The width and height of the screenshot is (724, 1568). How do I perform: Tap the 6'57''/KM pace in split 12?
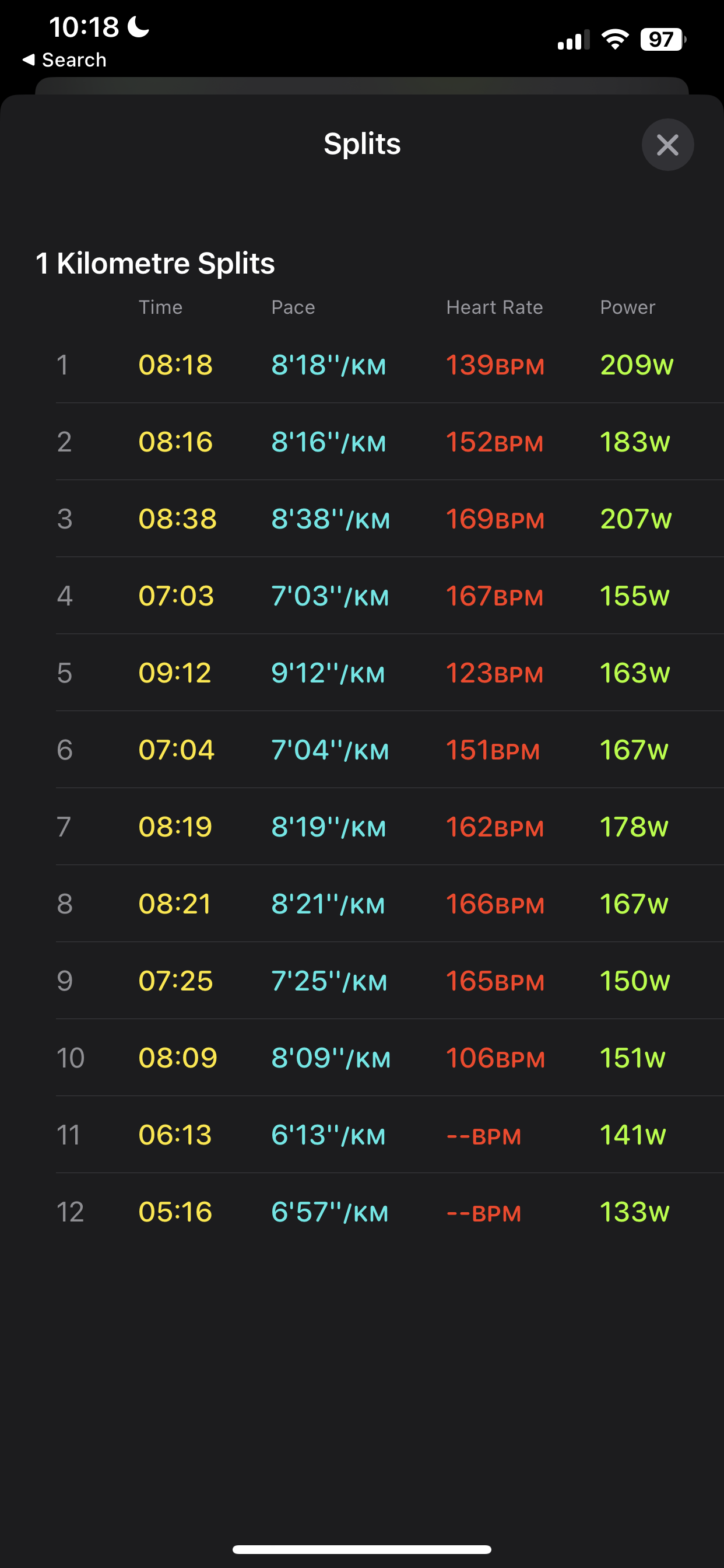click(x=330, y=1212)
